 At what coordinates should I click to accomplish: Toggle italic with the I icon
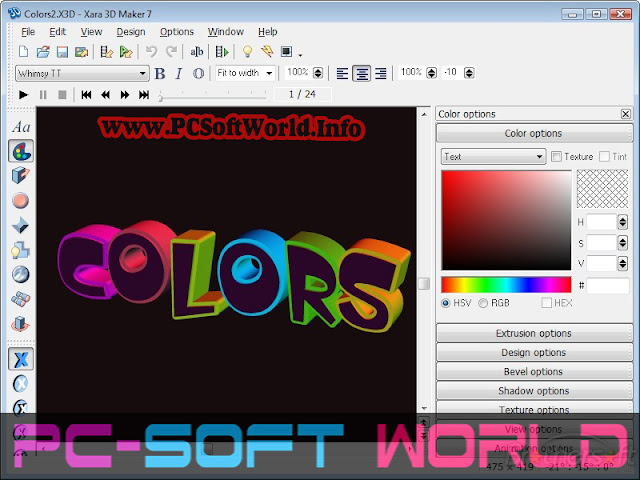[178, 73]
